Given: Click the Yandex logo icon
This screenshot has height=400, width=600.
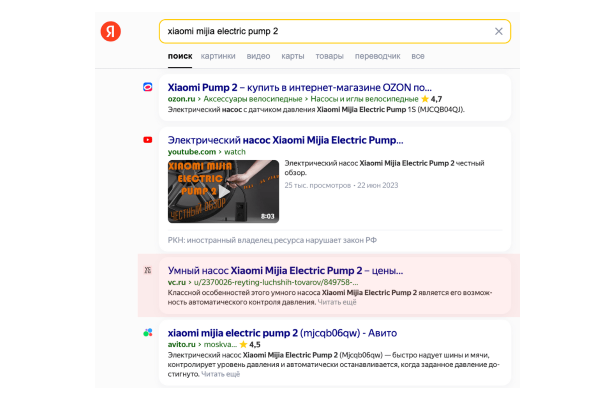Looking at the screenshot, I should [111, 31].
